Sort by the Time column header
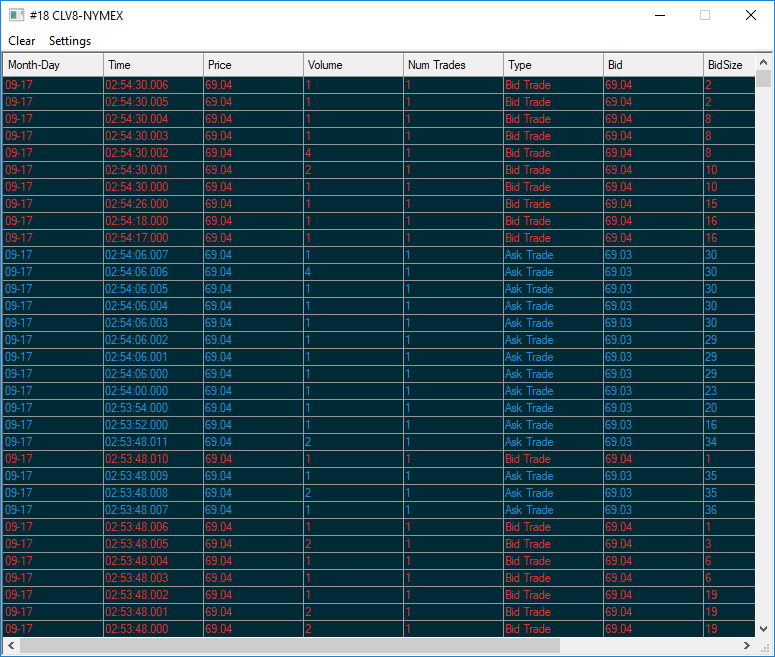Viewport: 775px width, 657px height. click(x=153, y=65)
